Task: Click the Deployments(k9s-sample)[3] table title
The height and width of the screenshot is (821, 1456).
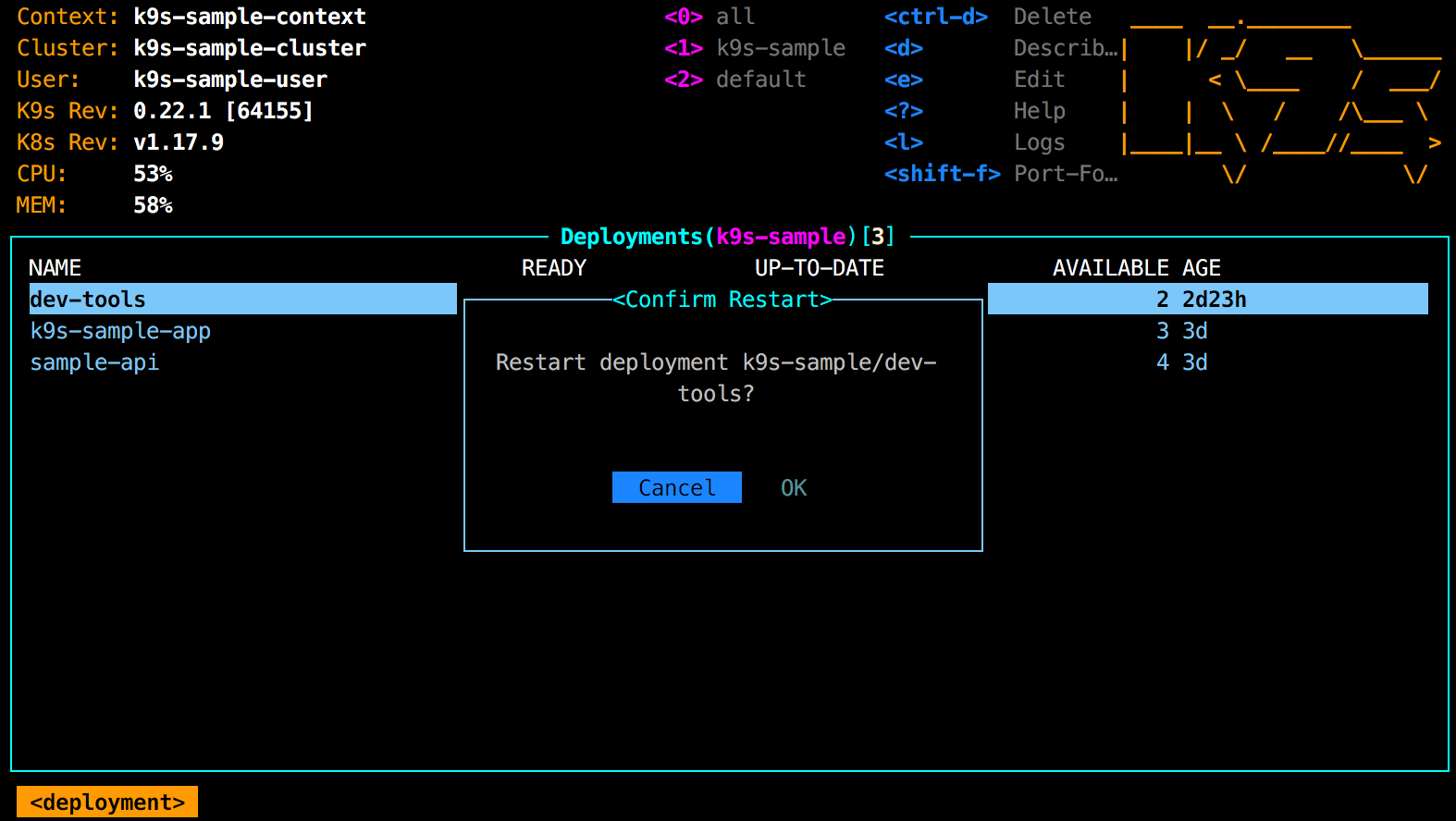Action: pos(728,237)
